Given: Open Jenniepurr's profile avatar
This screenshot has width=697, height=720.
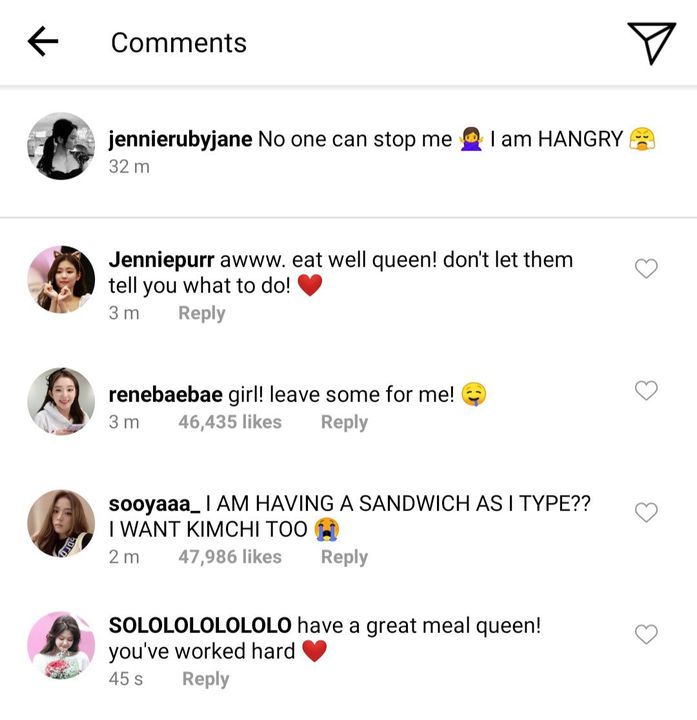Looking at the screenshot, I should tap(61, 279).
